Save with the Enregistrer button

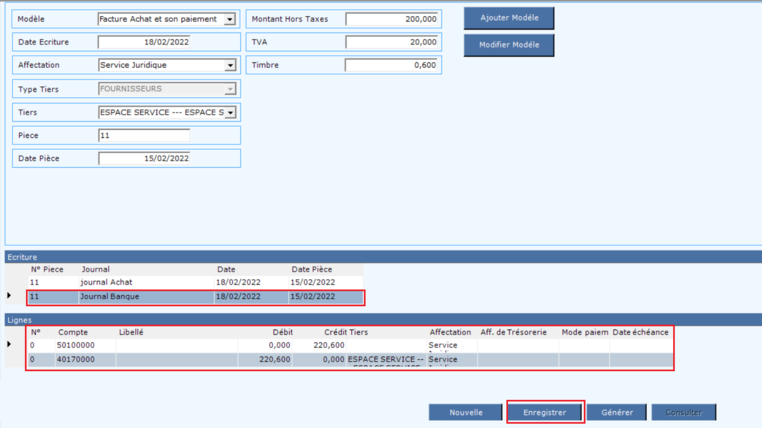(x=544, y=412)
